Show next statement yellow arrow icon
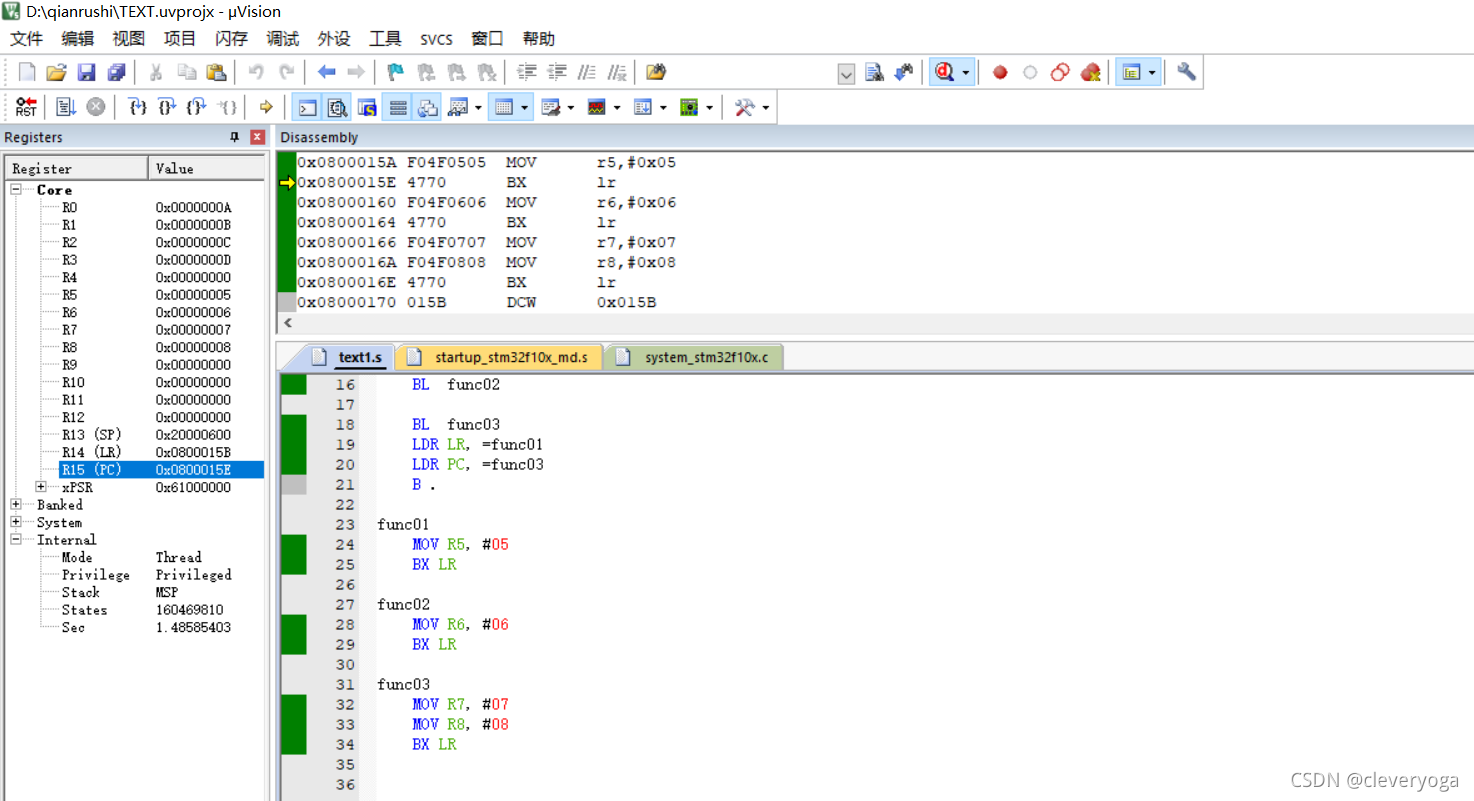This screenshot has height=801, width=1474. tap(266, 107)
